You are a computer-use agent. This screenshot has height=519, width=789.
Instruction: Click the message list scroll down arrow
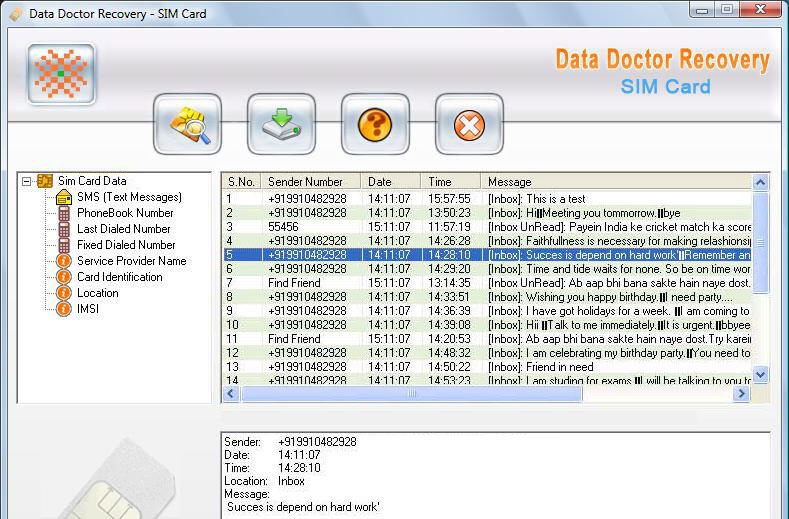point(760,375)
